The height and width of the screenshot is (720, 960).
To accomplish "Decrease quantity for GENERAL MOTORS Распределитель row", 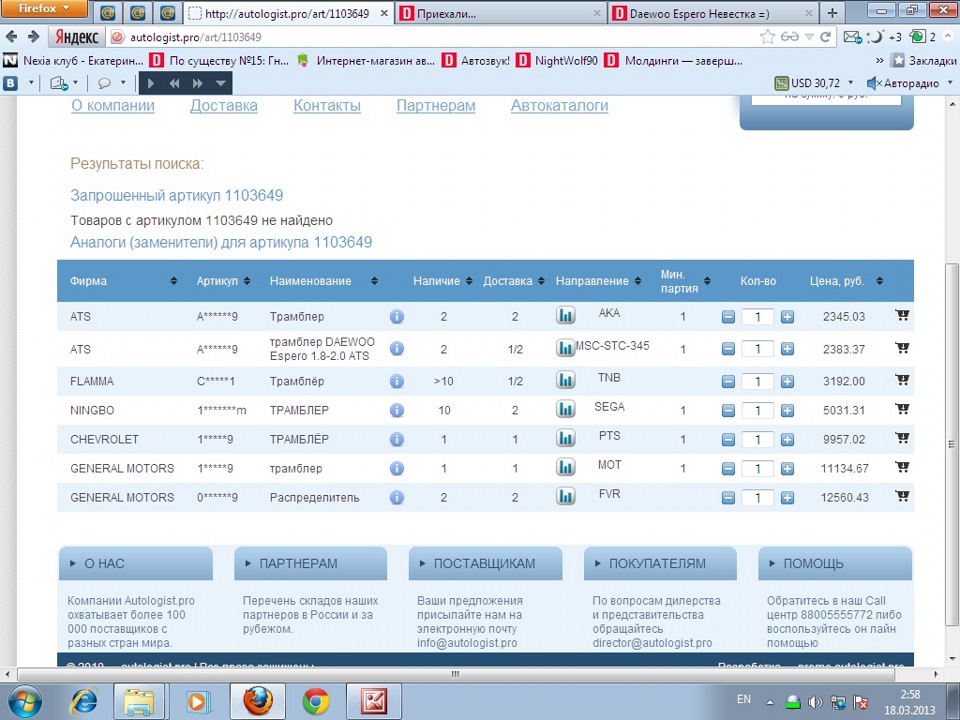I will [728, 498].
